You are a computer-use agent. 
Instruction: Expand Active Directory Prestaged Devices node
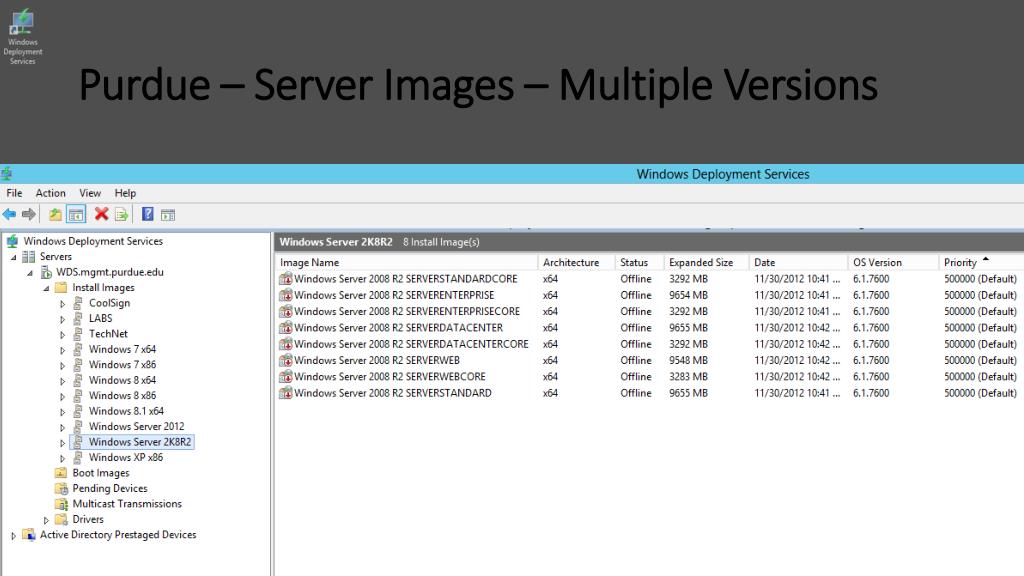click(14, 536)
